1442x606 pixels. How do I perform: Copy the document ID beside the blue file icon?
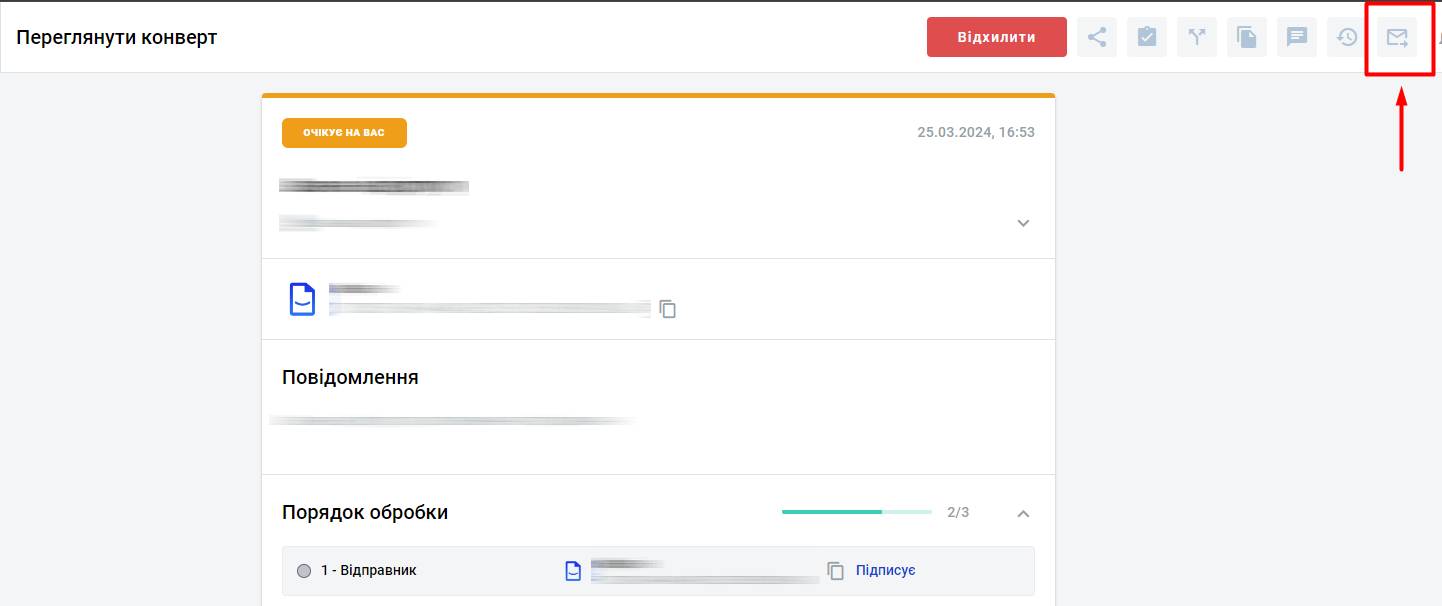668,309
